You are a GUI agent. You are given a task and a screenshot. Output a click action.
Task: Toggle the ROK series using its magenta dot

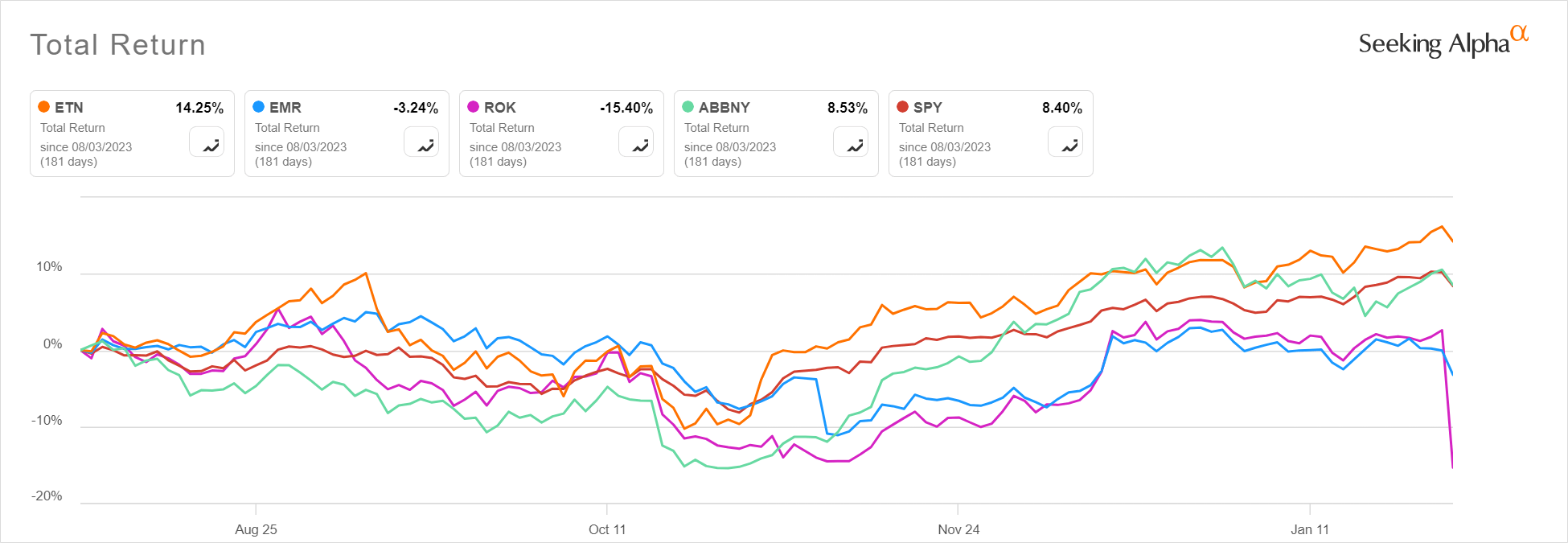click(474, 106)
